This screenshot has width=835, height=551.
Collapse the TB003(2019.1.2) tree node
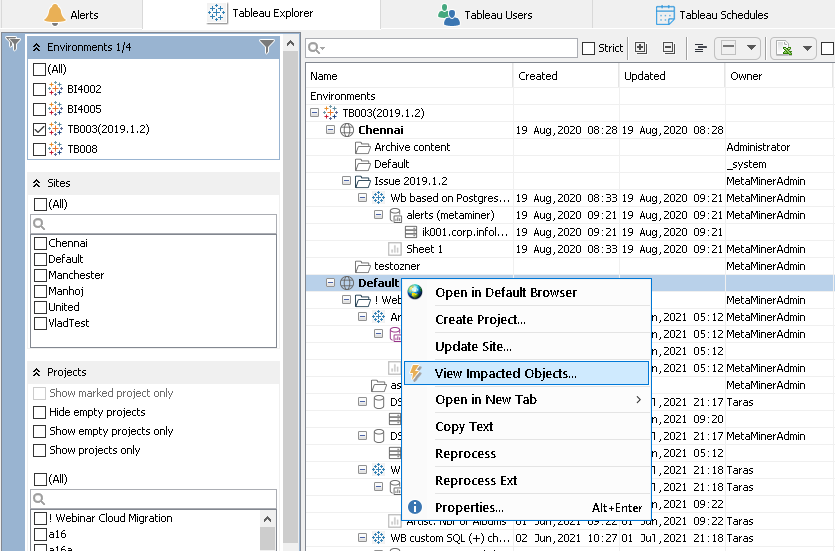point(315,113)
